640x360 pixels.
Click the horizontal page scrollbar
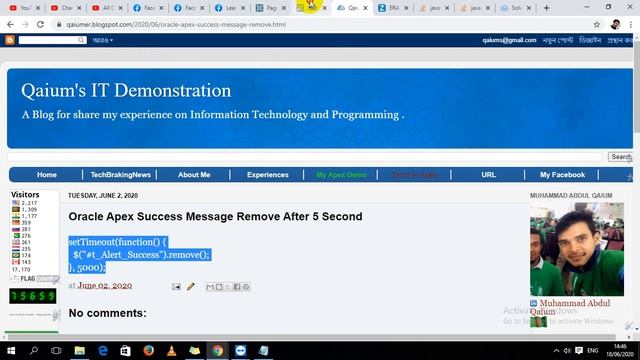pyautogui.click(x=311, y=337)
